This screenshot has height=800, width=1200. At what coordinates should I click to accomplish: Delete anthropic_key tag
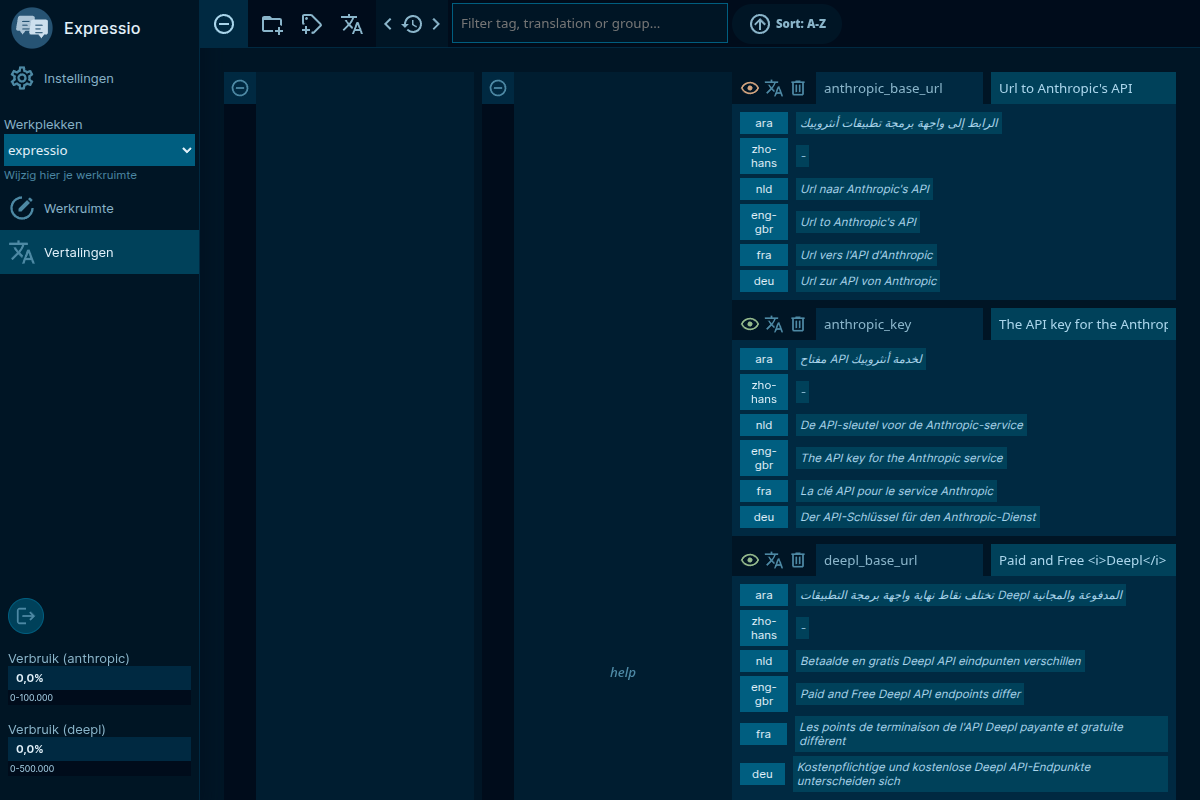(798, 324)
